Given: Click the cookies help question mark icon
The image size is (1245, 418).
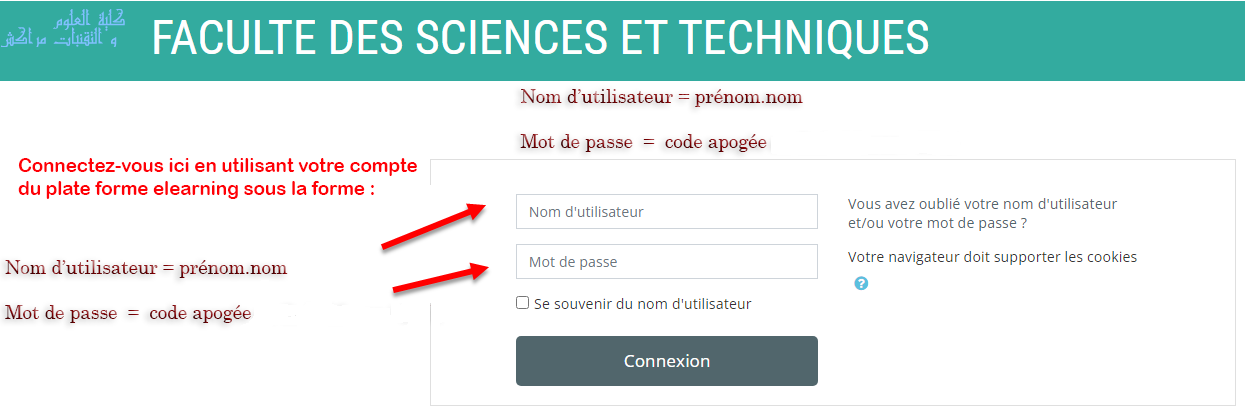Looking at the screenshot, I should click(861, 283).
